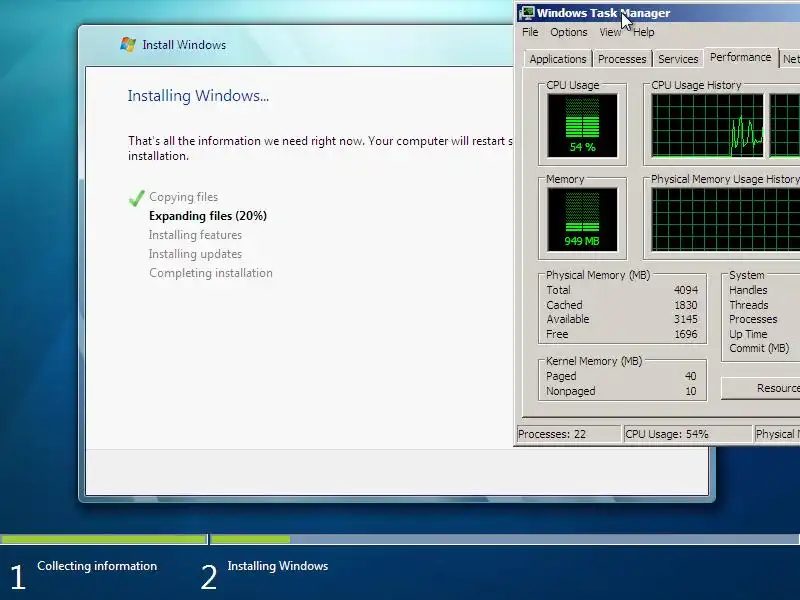This screenshot has height=600, width=800.
Task: Click the 'Handles' label under System
Action: pyautogui.click(x=748, y=290)
